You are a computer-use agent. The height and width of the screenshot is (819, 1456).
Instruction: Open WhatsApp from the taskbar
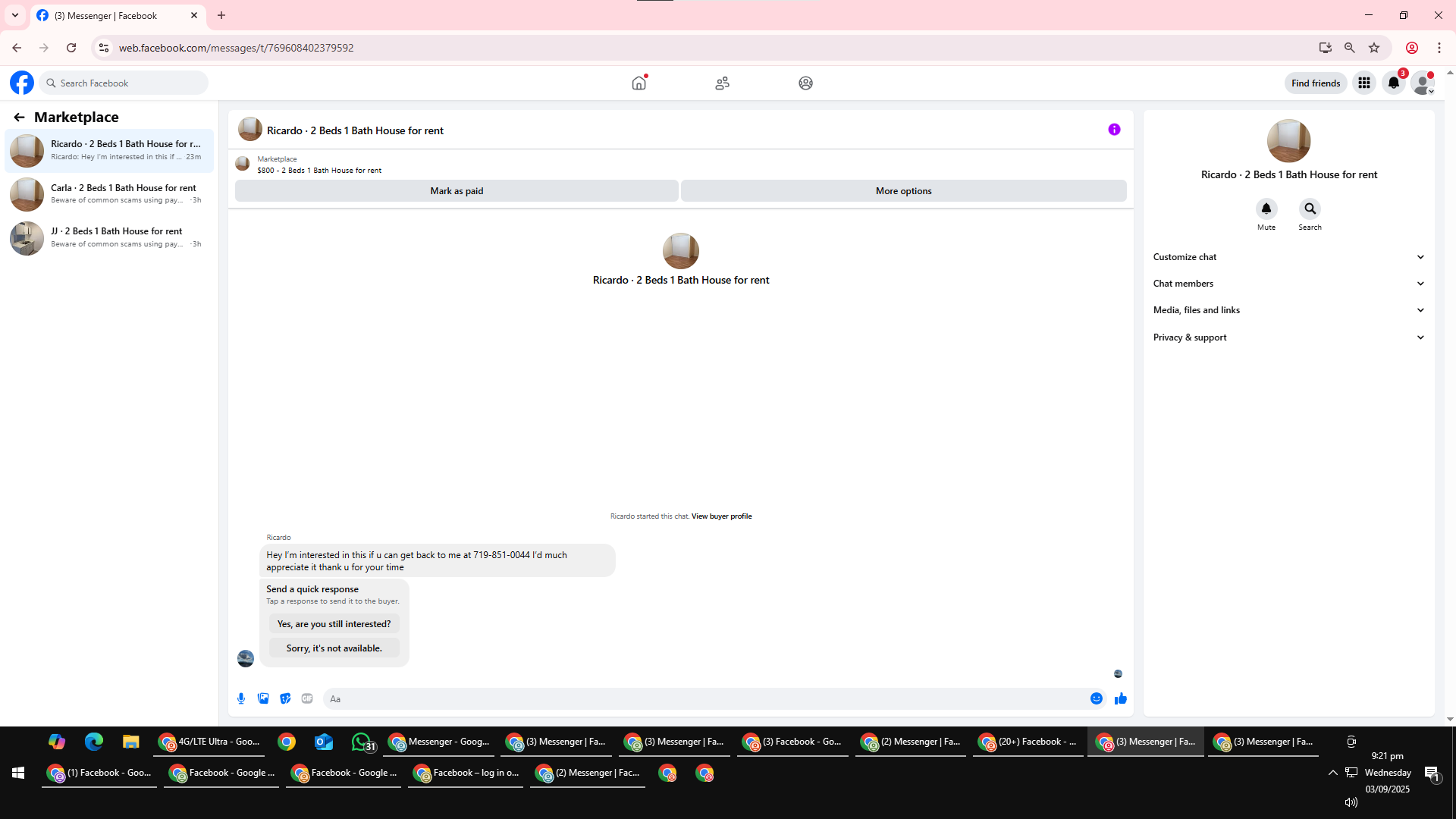point(362,742)
